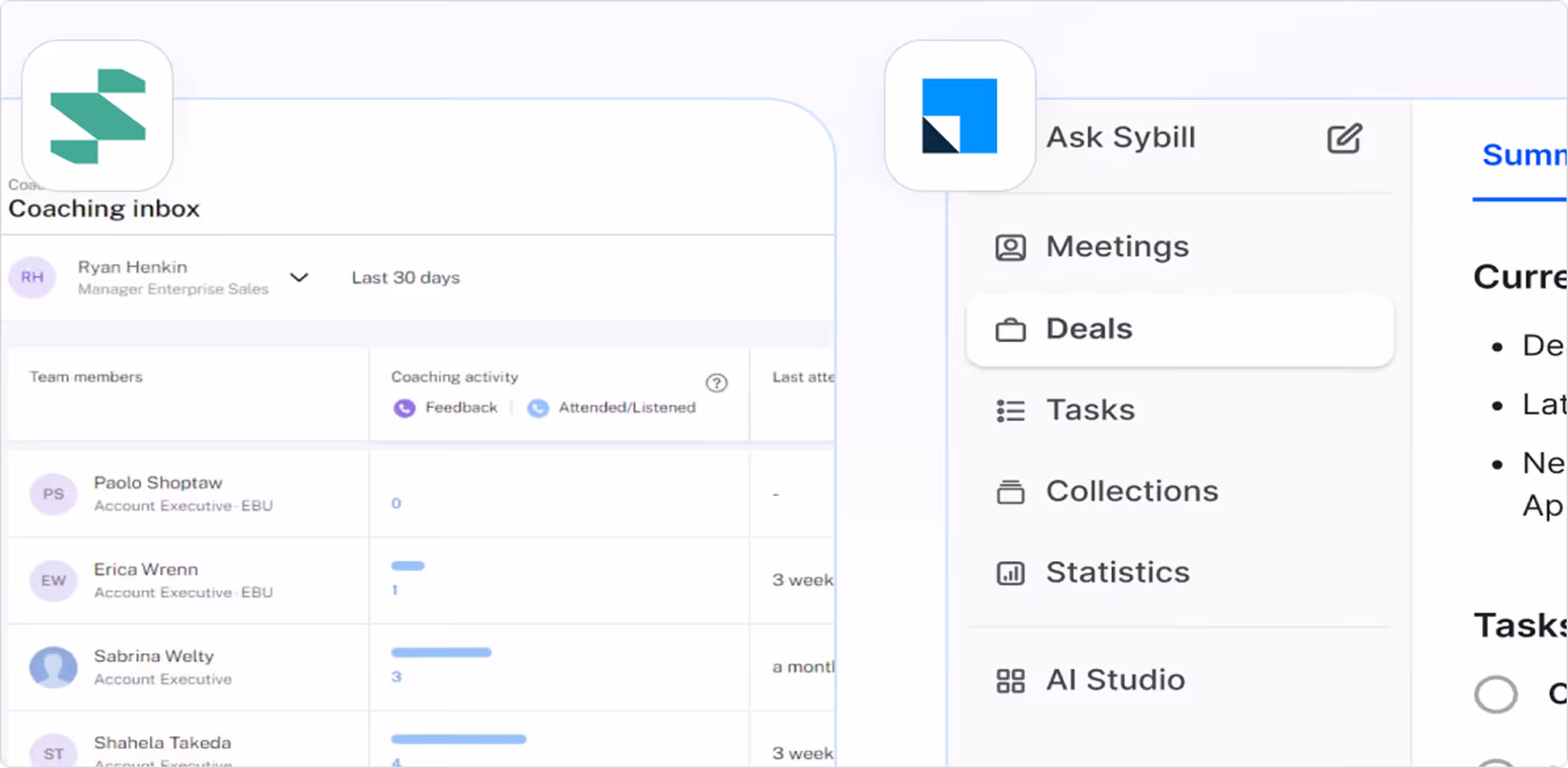This screenshot has width=1568, height=768.
Task: Click the Meetings person icon
Action: (1010, 247)
